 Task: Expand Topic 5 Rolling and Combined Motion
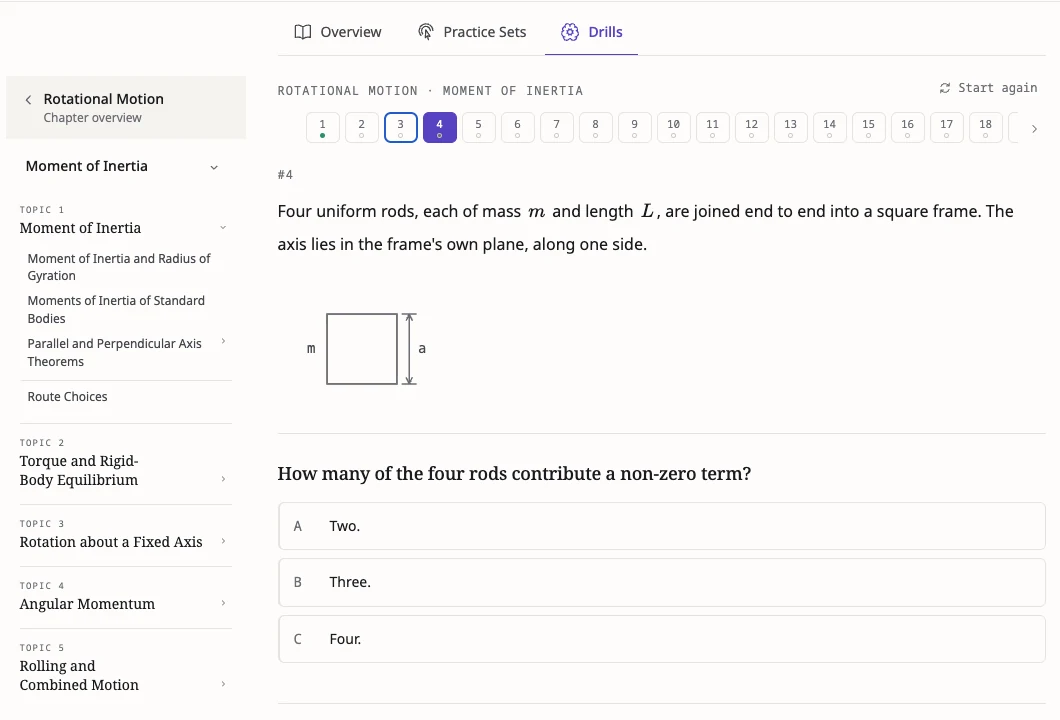[x=223, y=684]
